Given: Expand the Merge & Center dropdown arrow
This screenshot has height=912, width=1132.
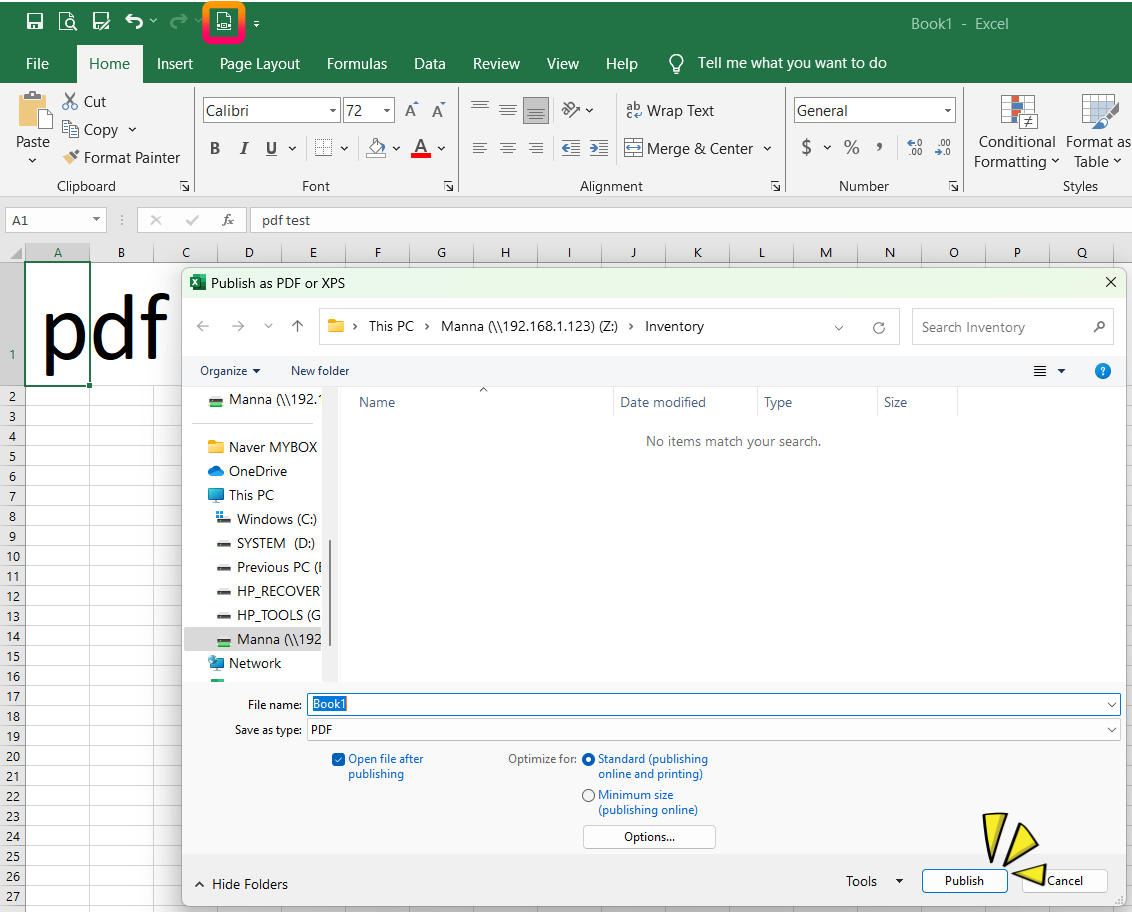Looking at the screenshot, I should 767,149.
